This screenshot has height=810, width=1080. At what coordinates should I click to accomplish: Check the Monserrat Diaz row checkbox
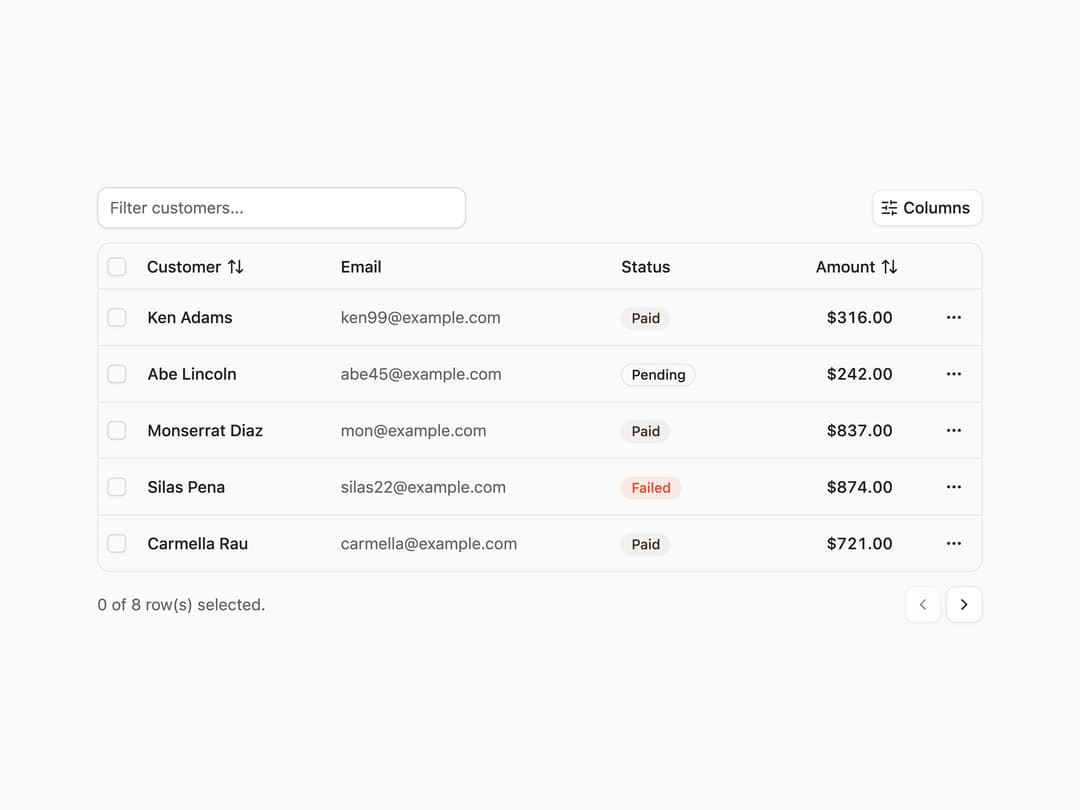coord(117,430)
